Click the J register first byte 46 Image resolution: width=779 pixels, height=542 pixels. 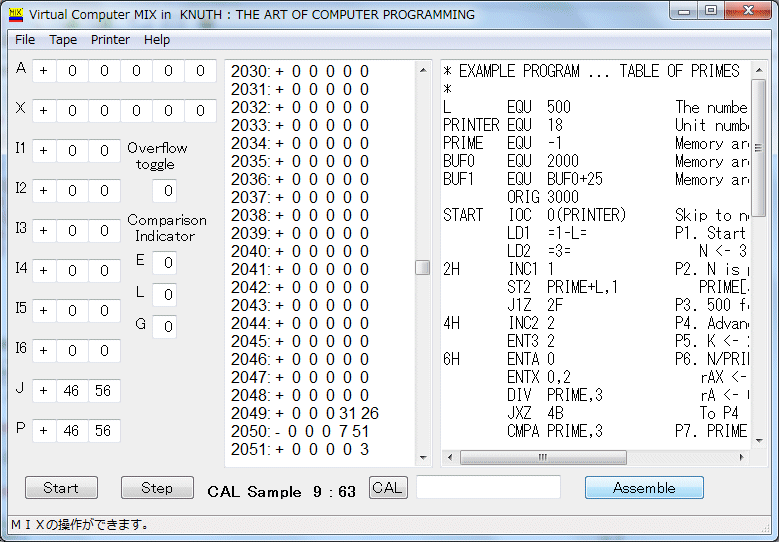(x=73, y=391)
